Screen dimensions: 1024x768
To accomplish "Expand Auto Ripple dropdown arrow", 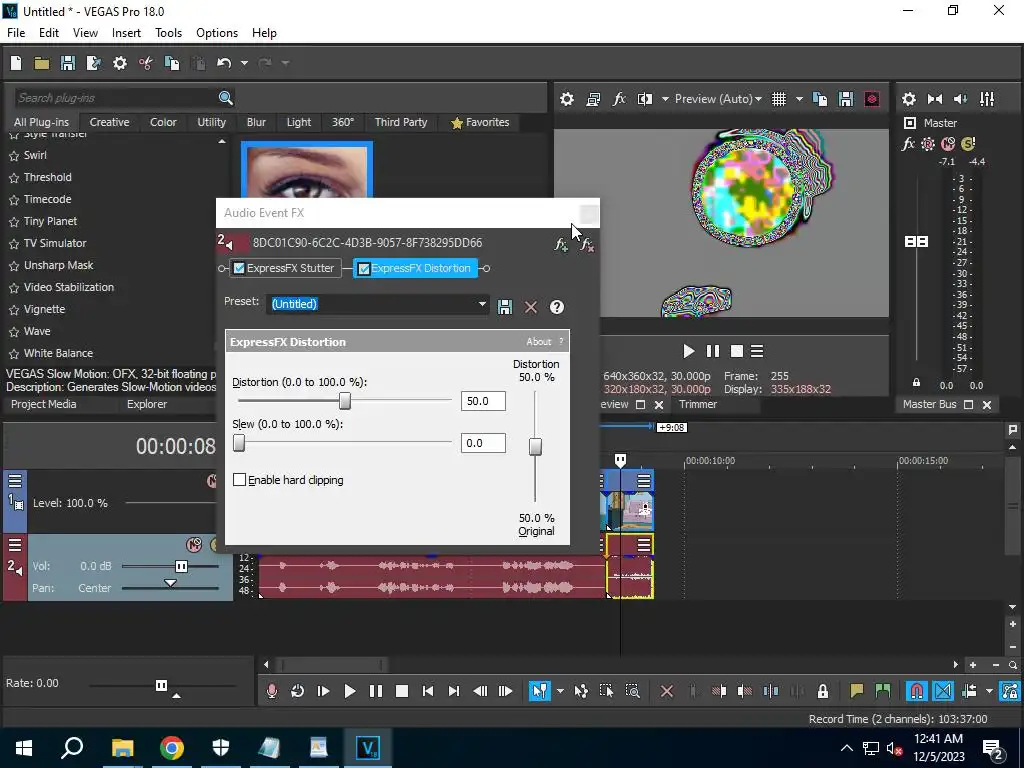I will tap(989, 691).
